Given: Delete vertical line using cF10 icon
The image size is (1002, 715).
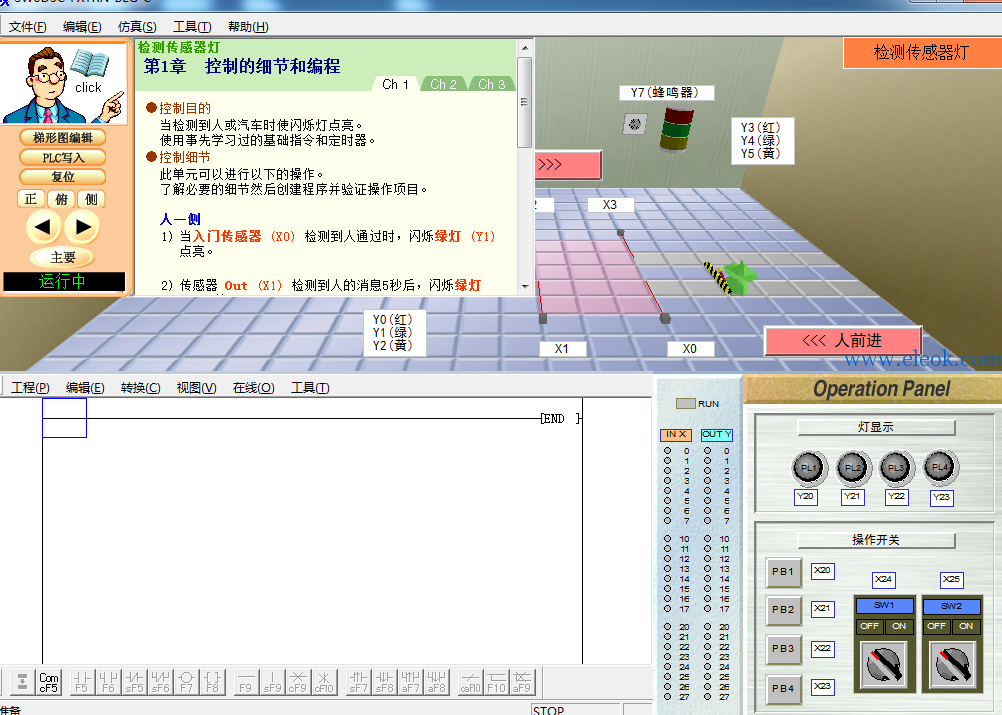Looking at the screenshot, I should point(324,682).
